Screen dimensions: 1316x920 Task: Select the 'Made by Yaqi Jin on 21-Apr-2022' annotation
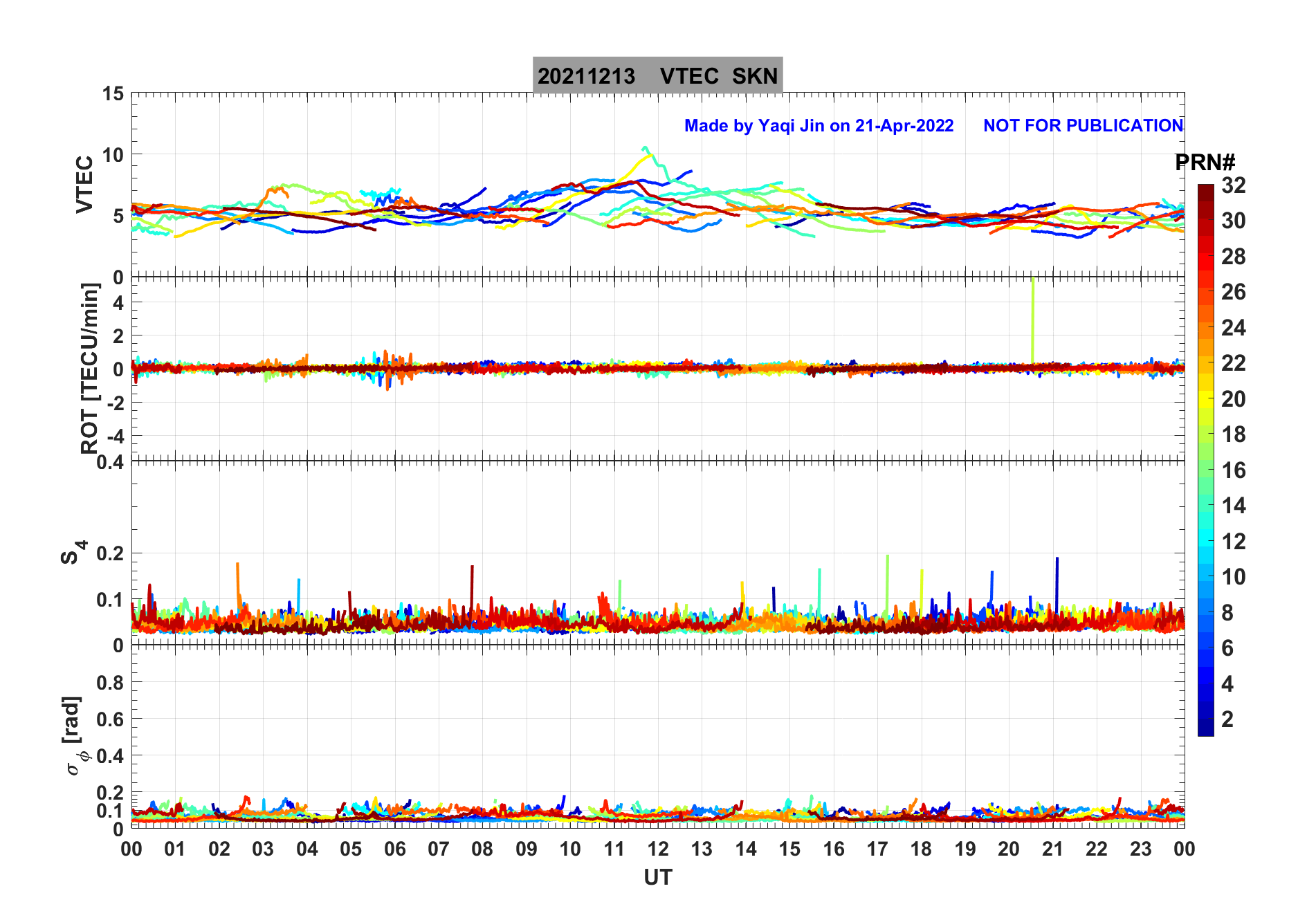click(x=819, y=126)
